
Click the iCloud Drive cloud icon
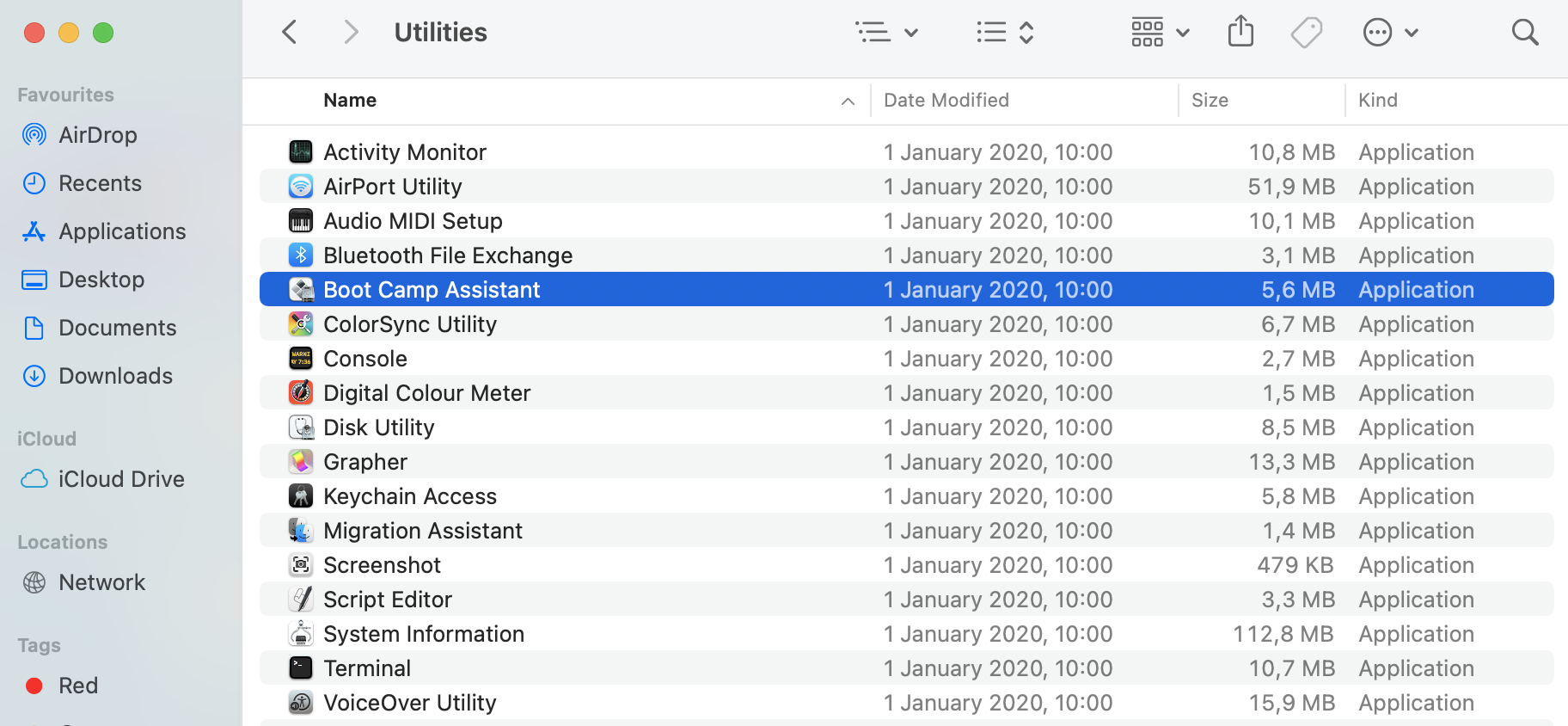[34, 479]
